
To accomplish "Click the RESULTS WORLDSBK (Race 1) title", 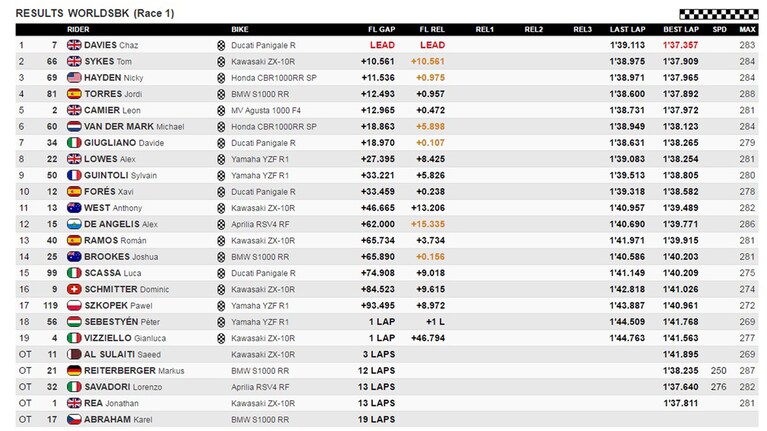I will click(x=95, y=13).
